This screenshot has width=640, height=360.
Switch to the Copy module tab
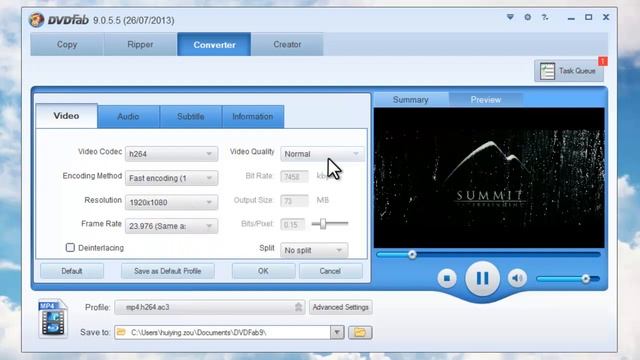coord(67,44)
